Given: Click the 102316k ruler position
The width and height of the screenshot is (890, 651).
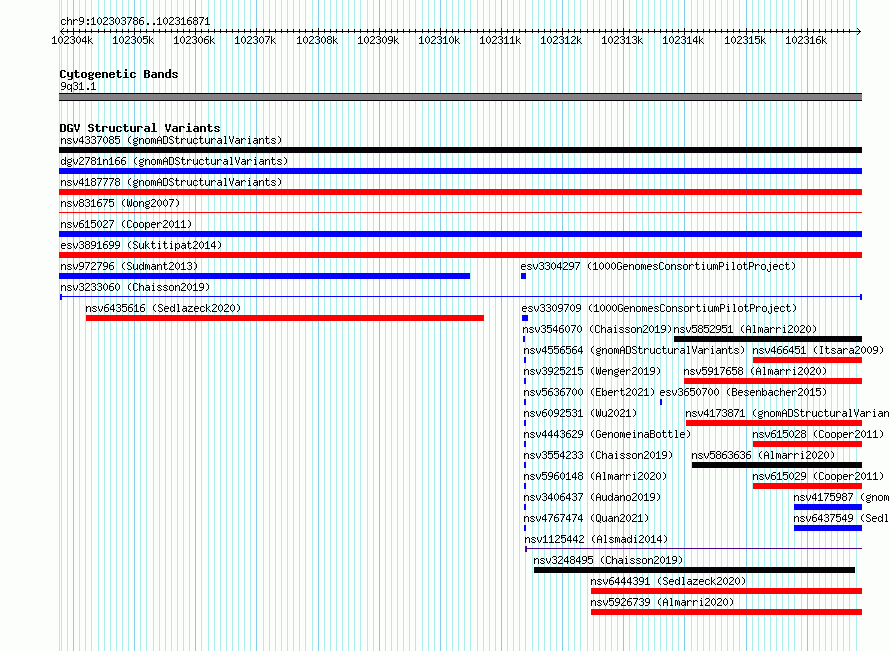Looking at the screenshot, I should tap(806, 40).
